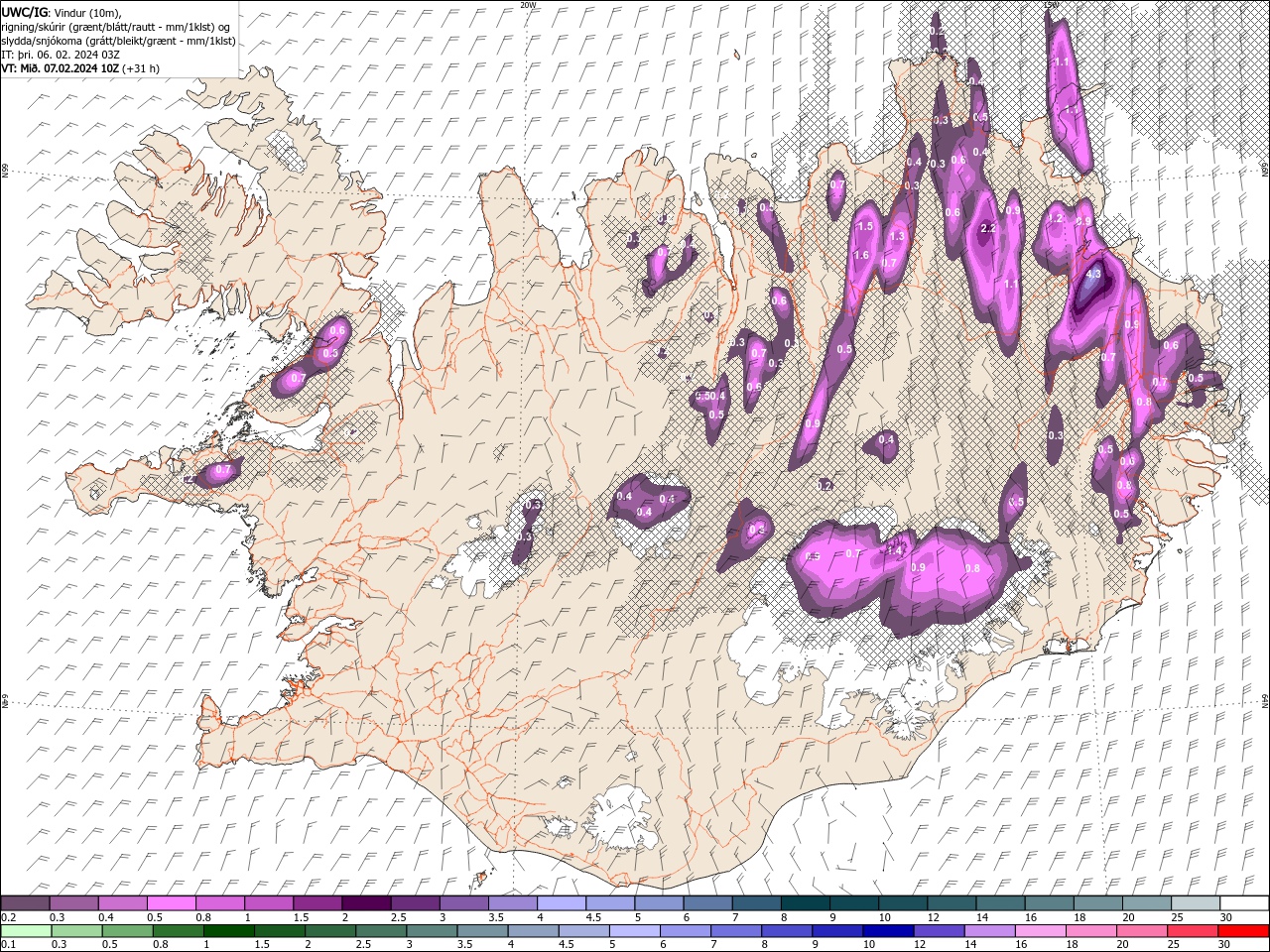Select the 'slydda/snjókoma' word in the header
Viewport: 1270px width, 952px height.
41,41
